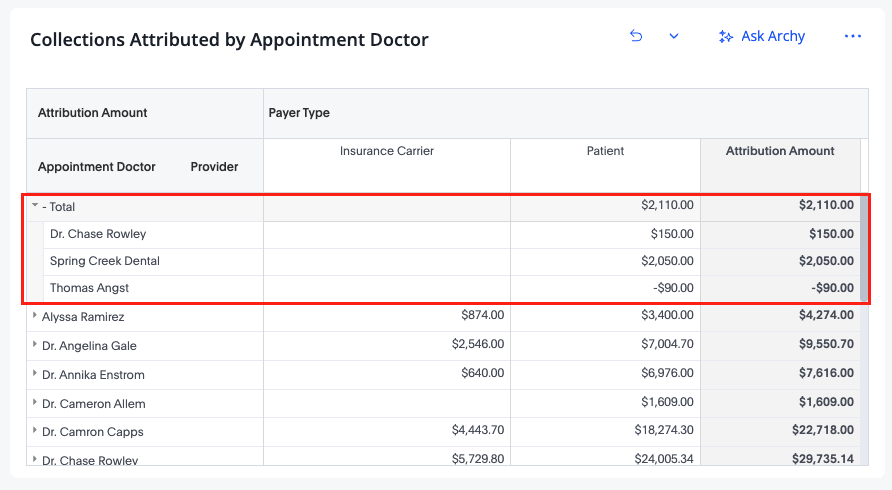Viewport: 892px width, 490px height.
Task: Click the table's vertical scrollbar thumb
Action: pyautogui.click(x=864, y=248)
